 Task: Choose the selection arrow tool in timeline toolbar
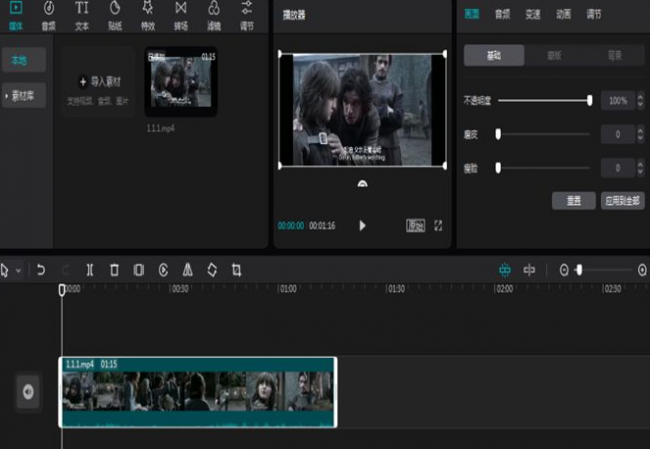point(5,270)
